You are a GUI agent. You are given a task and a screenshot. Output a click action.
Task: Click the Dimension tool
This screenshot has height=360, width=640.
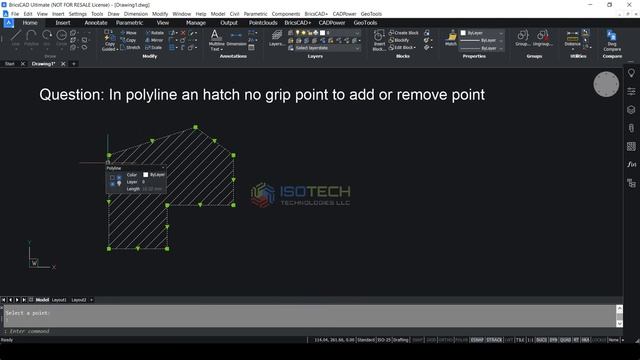tap(236, 39)
